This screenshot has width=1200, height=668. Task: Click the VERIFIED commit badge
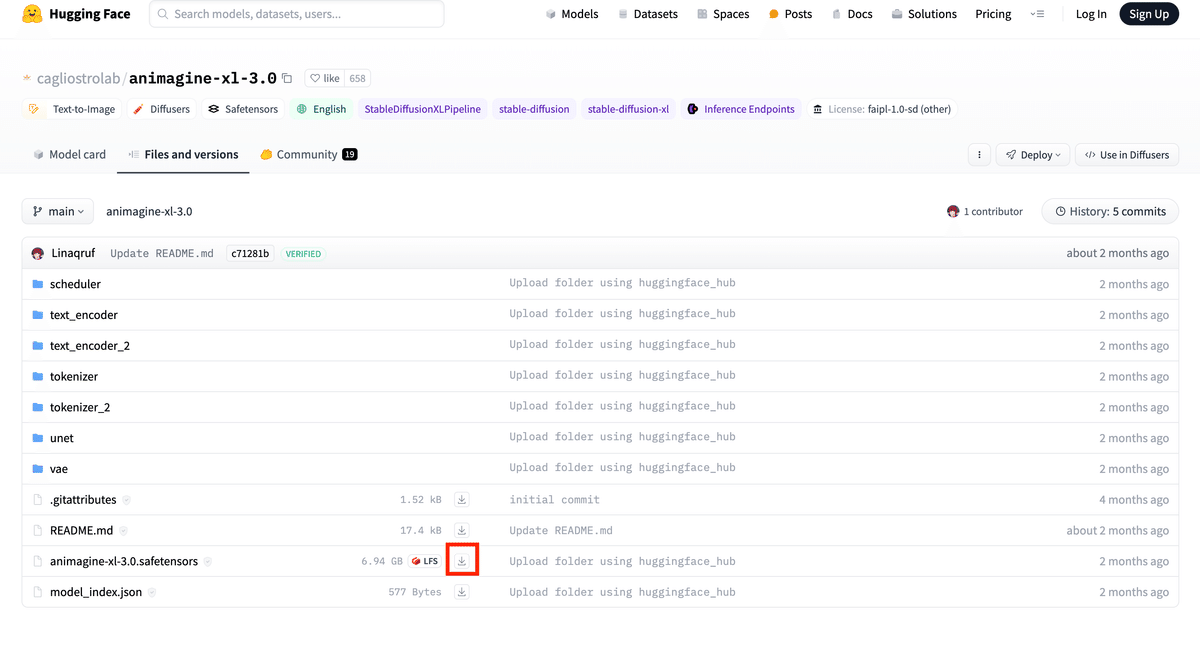(x=303, y=254)
